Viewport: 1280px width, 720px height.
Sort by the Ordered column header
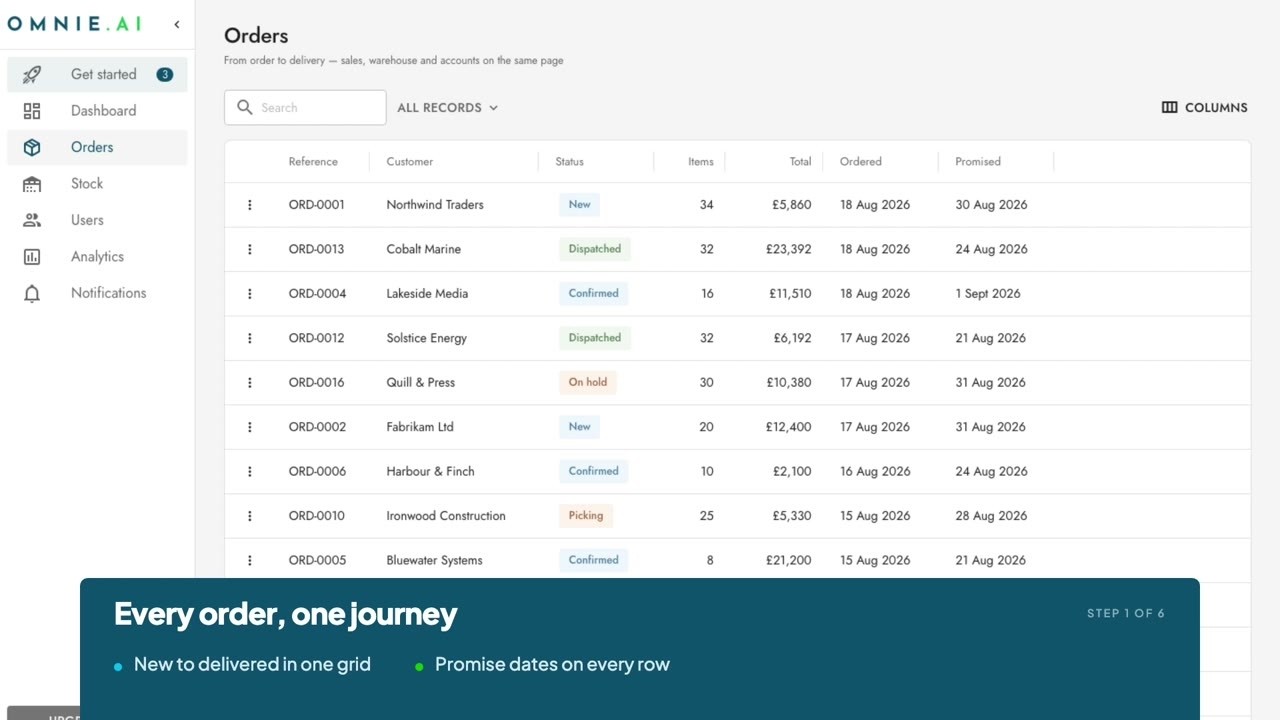[x=861, y=161]
